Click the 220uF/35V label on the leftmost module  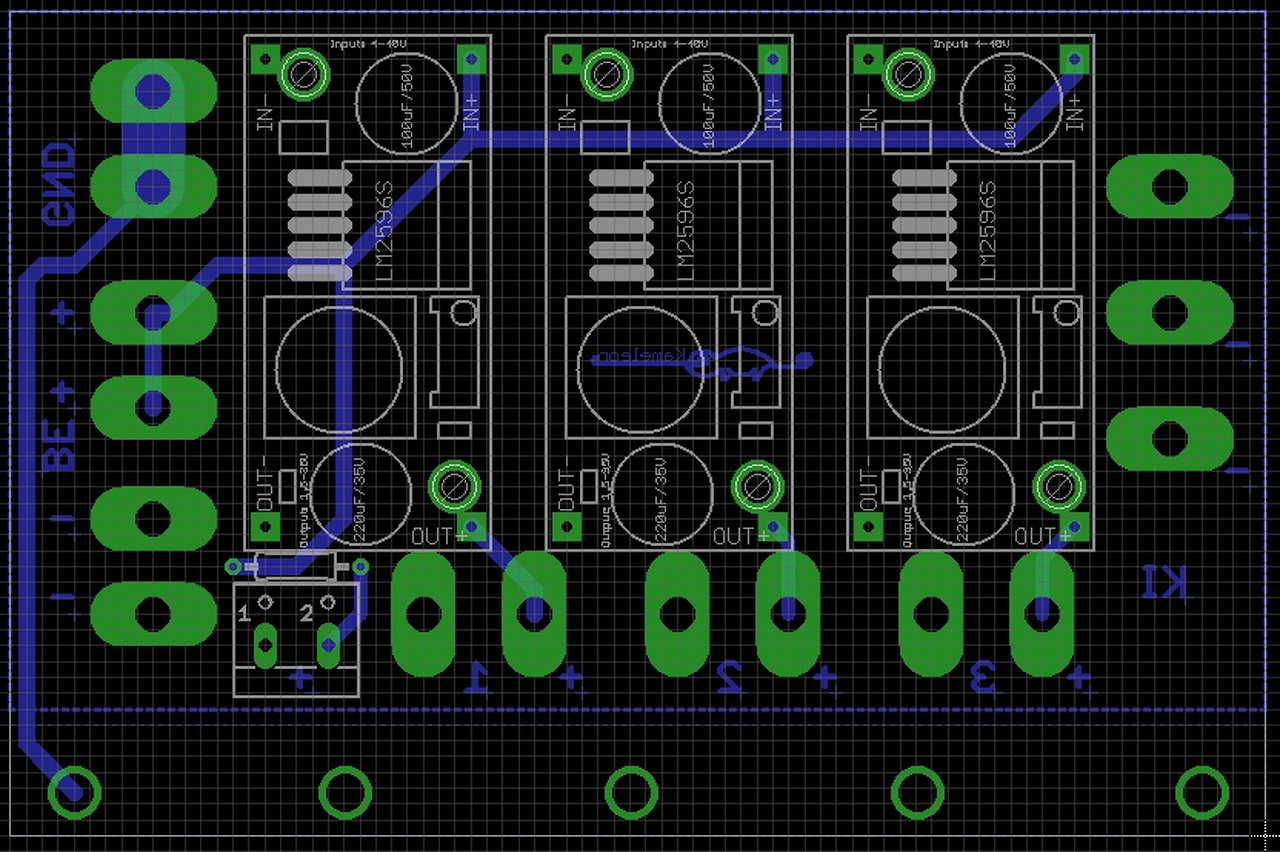pos(361,500)
